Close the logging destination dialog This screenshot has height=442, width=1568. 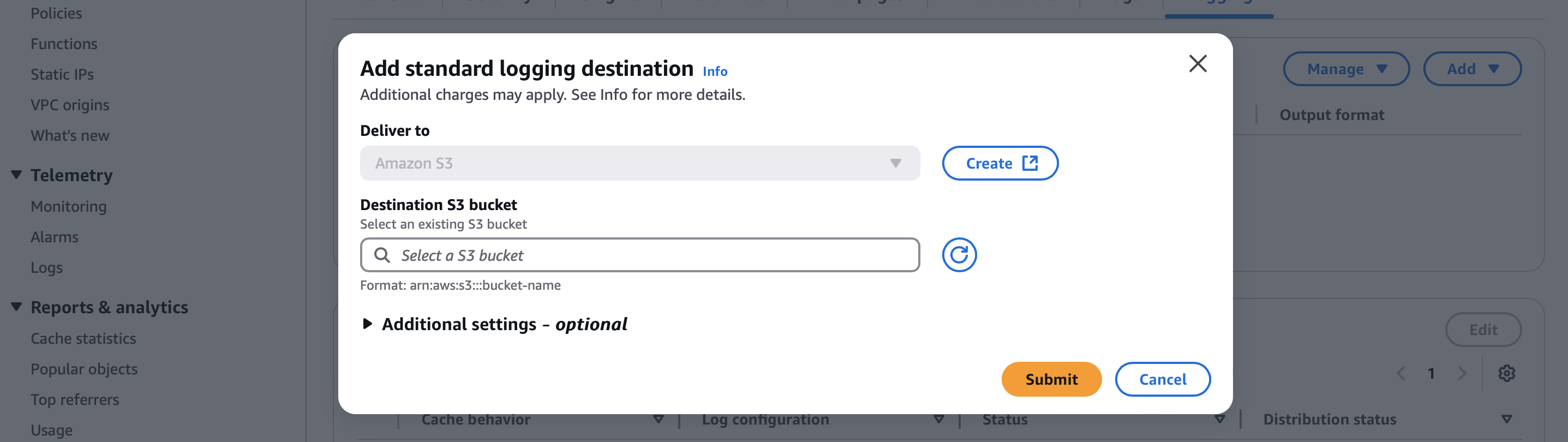[x=1198, y=63]
